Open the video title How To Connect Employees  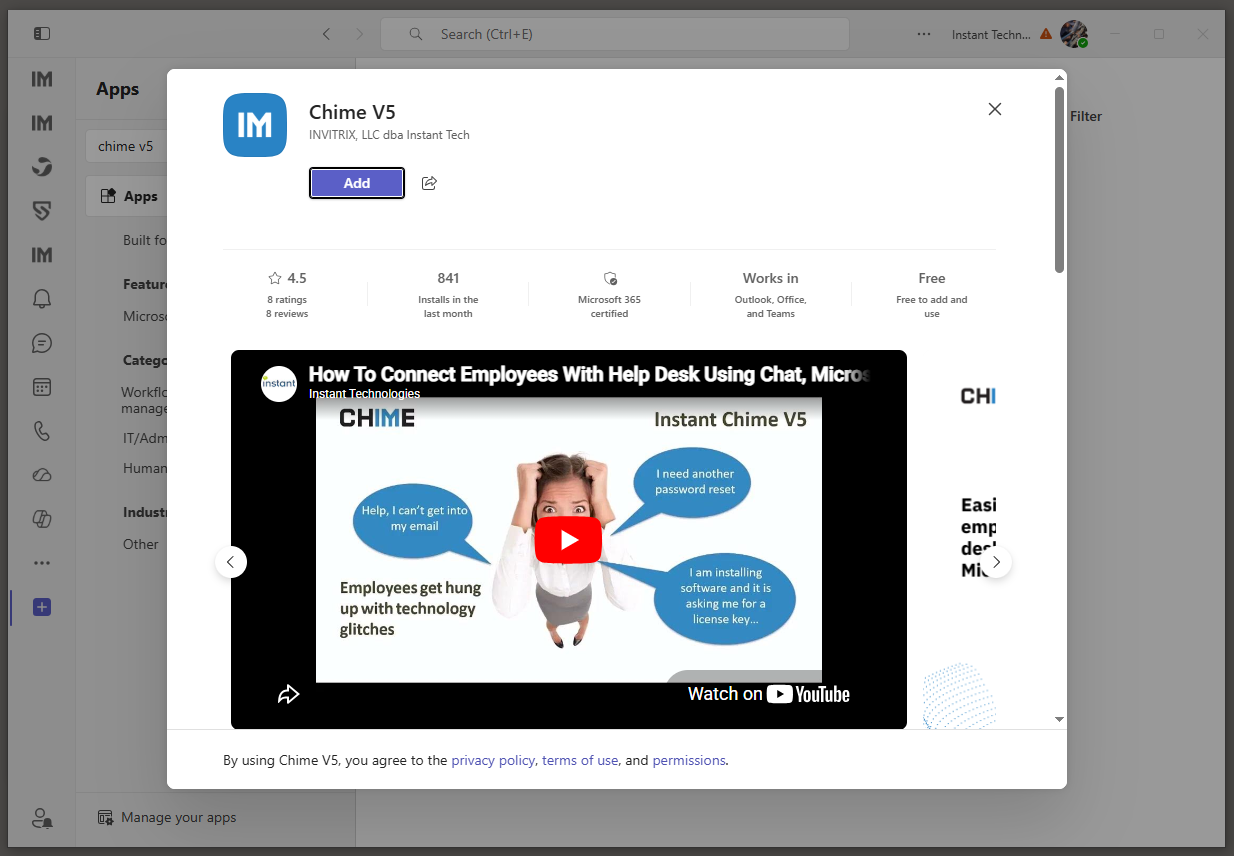[x=589, y=374]
